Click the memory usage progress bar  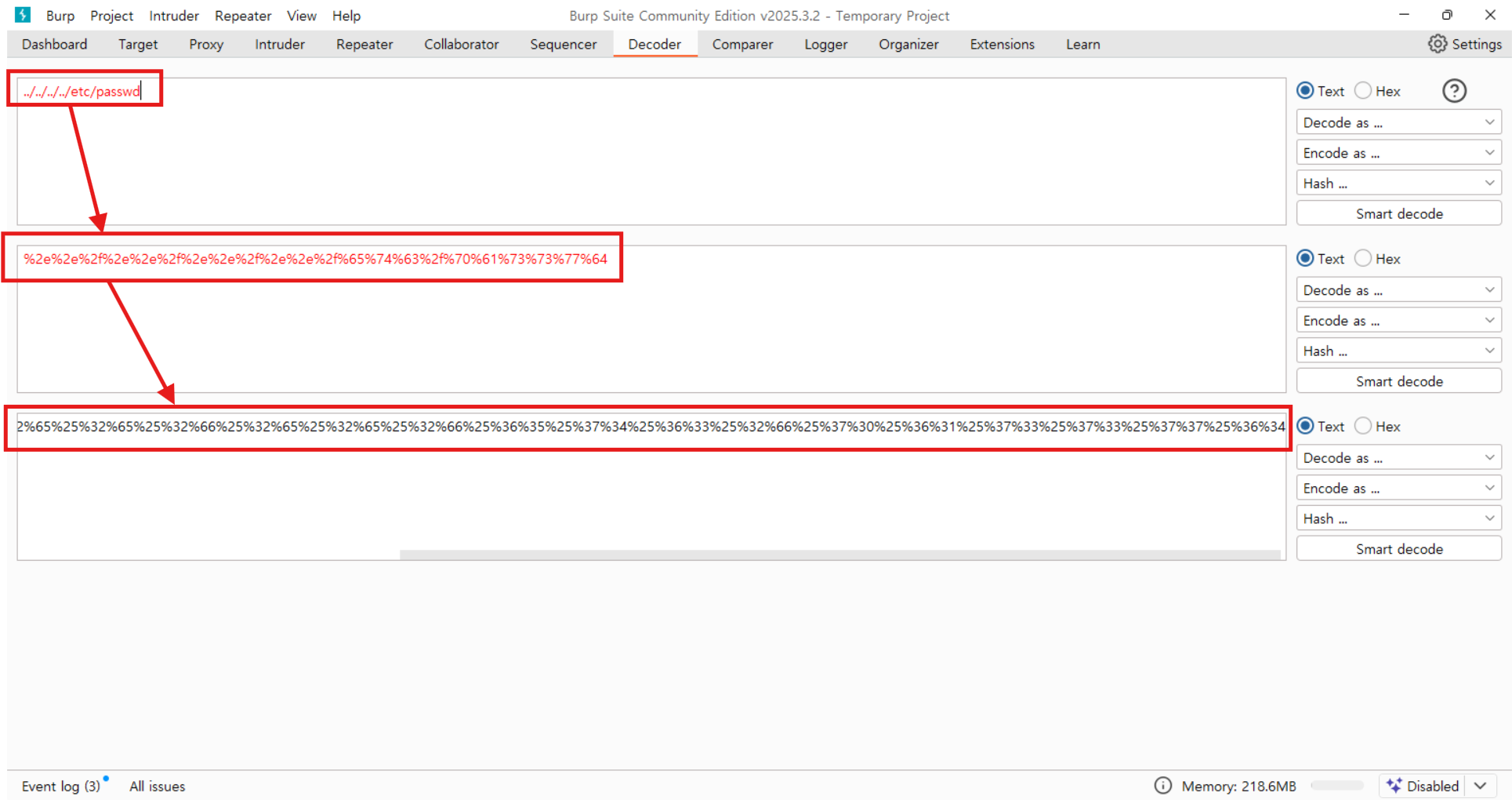(1337, 785)
